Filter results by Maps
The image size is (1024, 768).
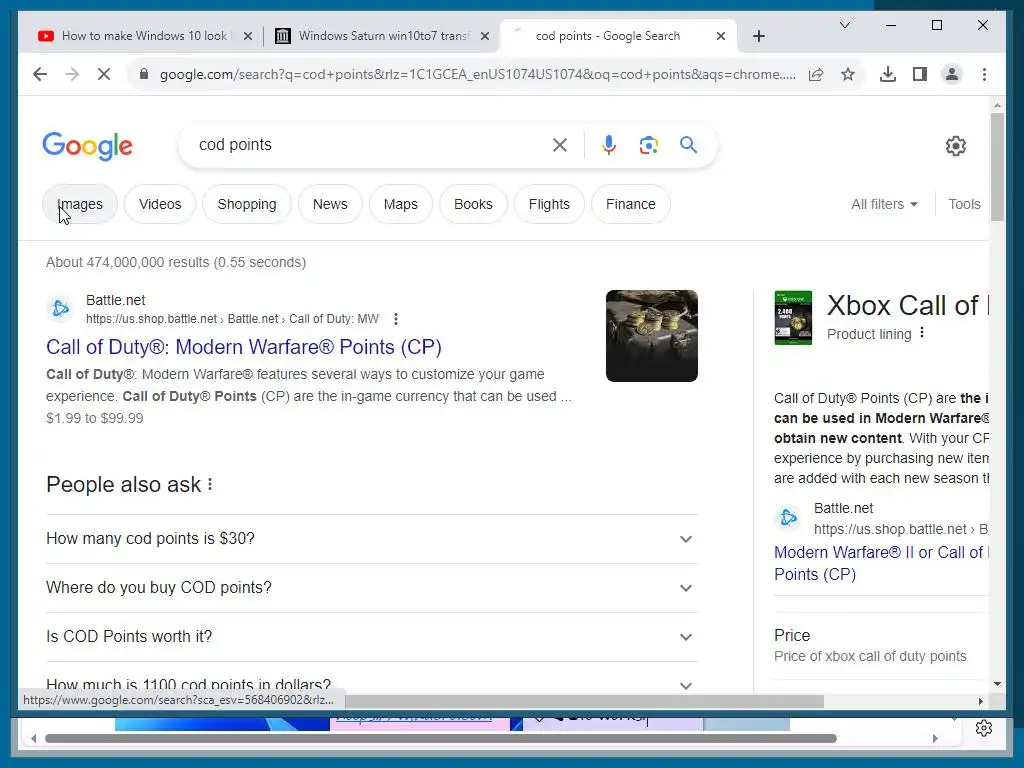400,204
